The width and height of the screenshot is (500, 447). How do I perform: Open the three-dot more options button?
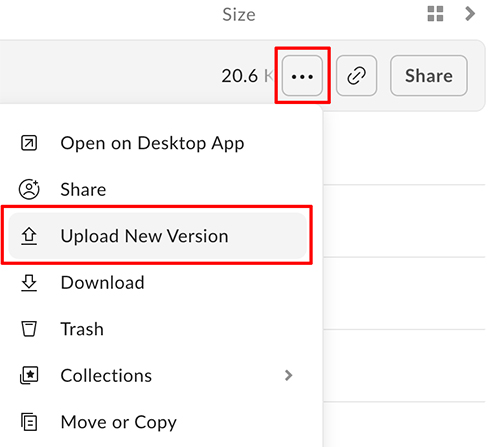(302, 76)
